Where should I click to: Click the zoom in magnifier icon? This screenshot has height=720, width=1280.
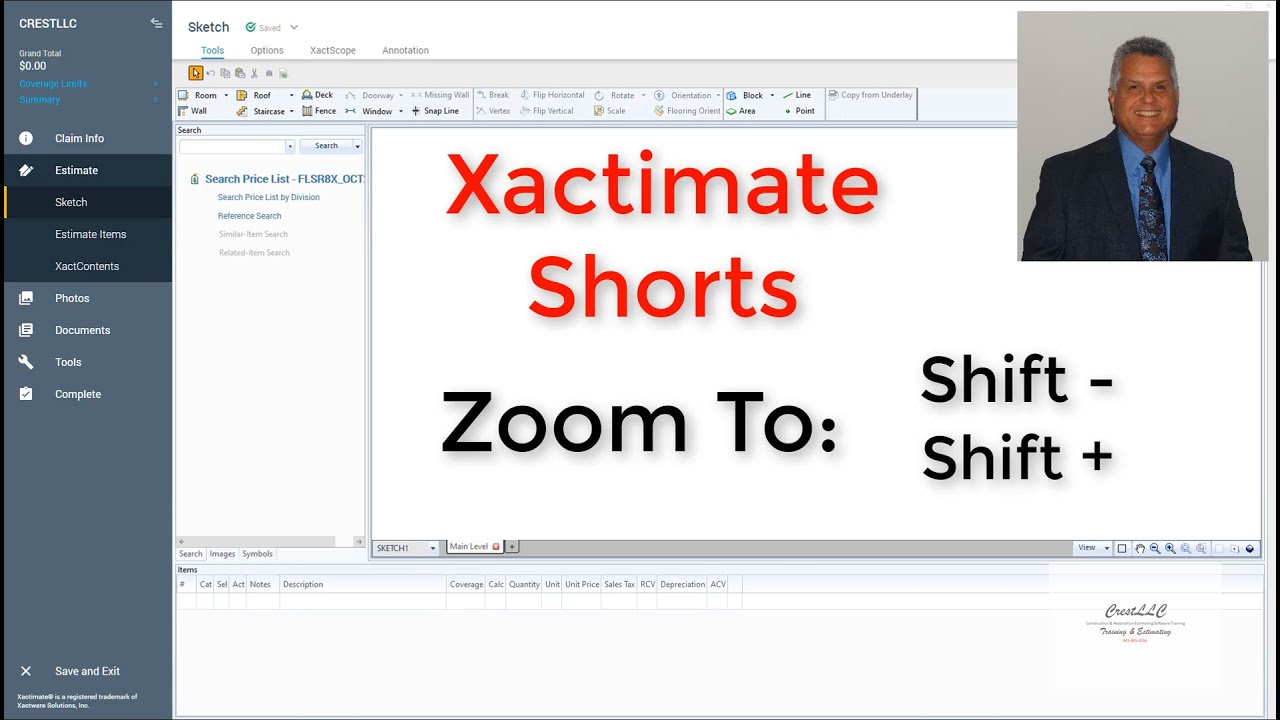[x=1170, y=548]
